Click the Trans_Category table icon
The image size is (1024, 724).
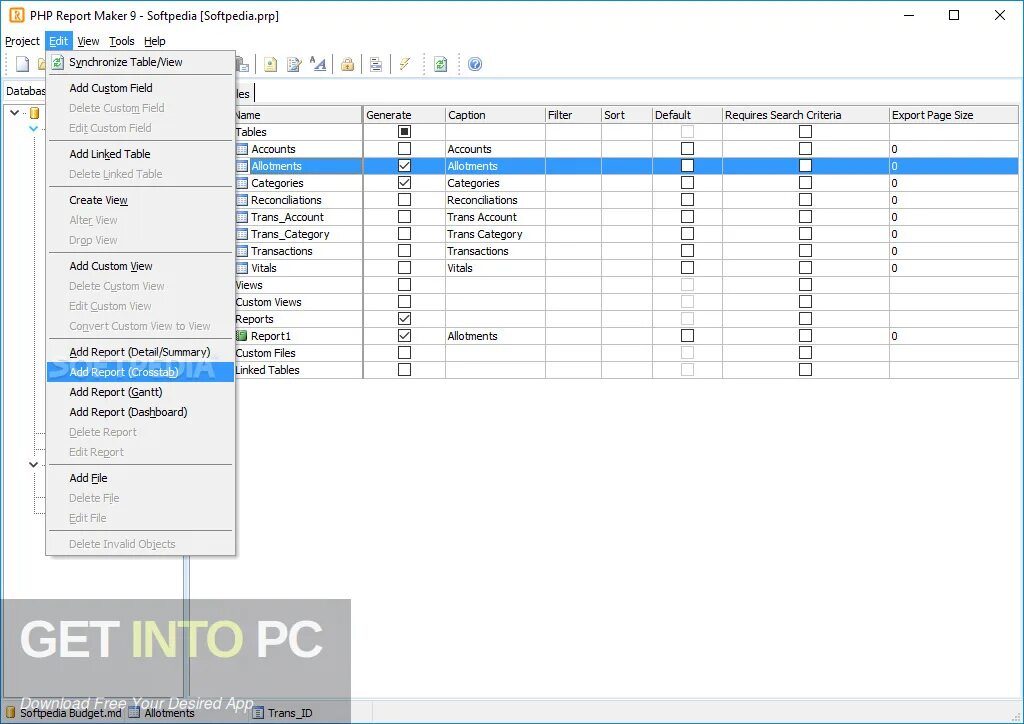[242, 234]
